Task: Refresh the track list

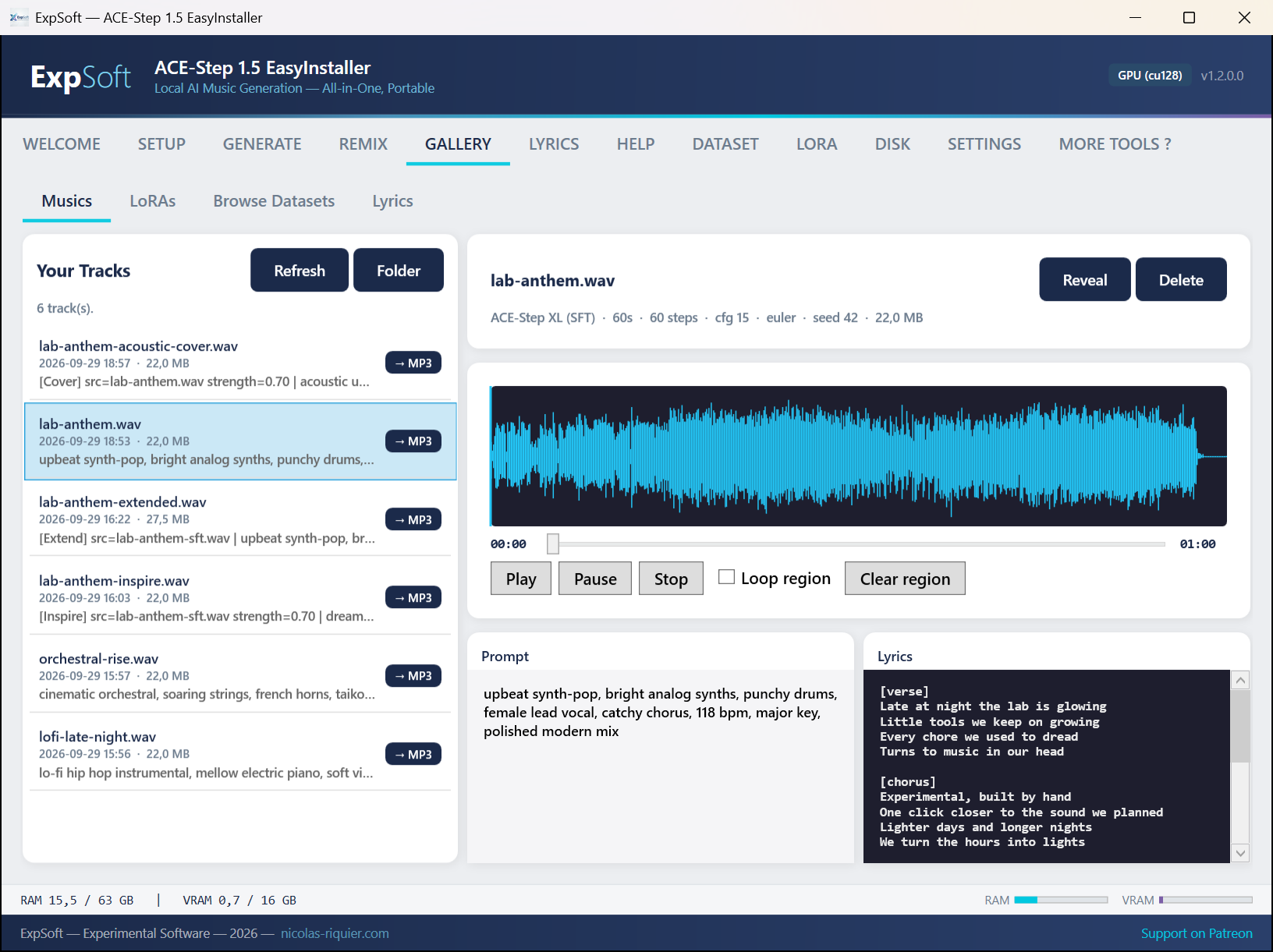Action: tap(300, 271)
